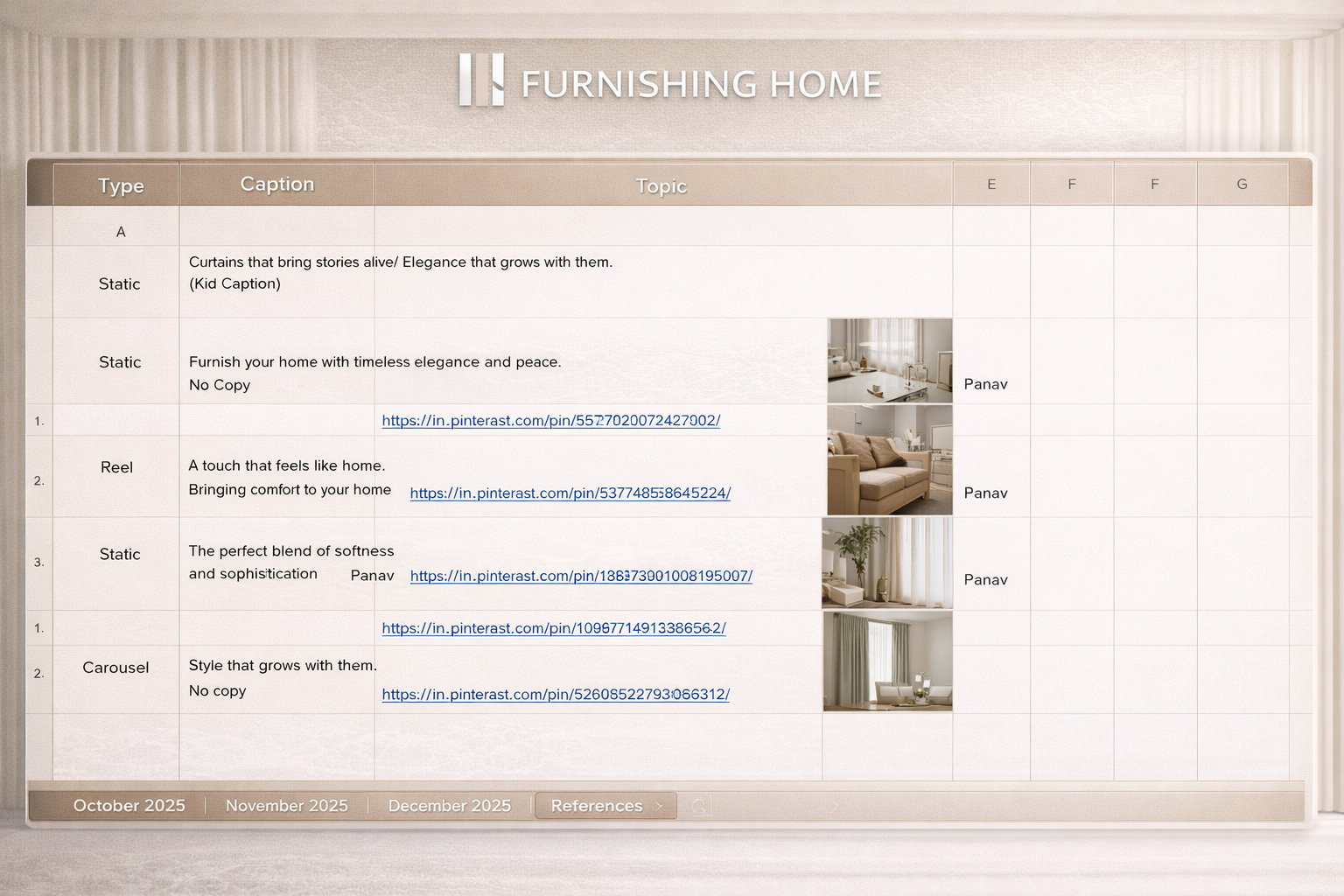Open the References sheet tab
This screenshot has width=1344, height=896.
click(597, 806)
